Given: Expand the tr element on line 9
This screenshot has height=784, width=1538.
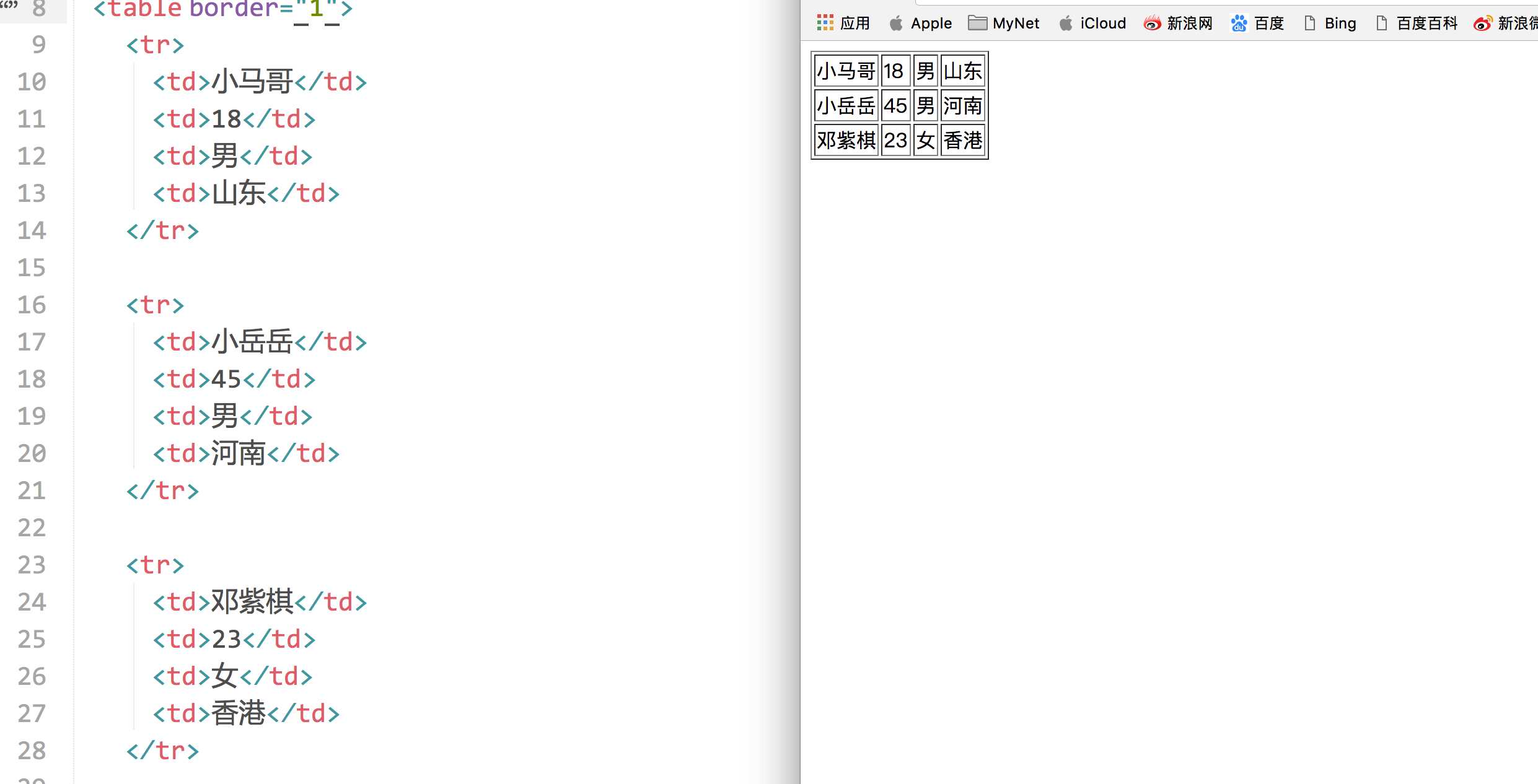Looking at the screenshot, I should point(155,44).
